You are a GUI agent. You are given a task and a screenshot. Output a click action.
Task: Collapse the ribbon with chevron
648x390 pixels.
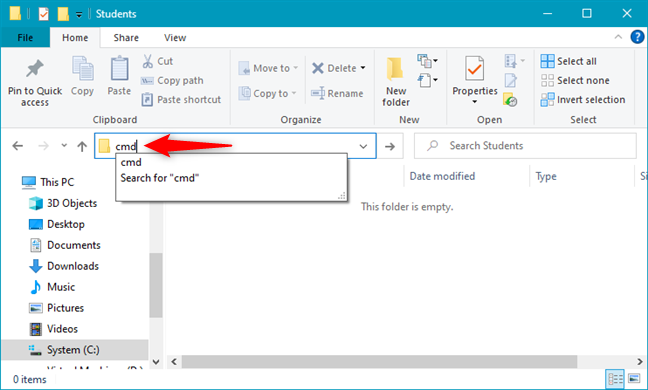618,37
